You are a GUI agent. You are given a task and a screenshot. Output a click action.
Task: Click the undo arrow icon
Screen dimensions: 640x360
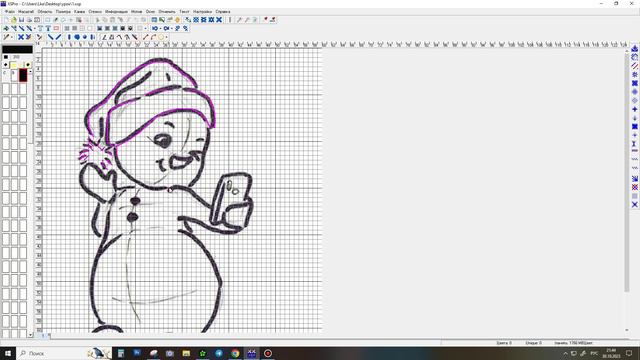point(155,29)
